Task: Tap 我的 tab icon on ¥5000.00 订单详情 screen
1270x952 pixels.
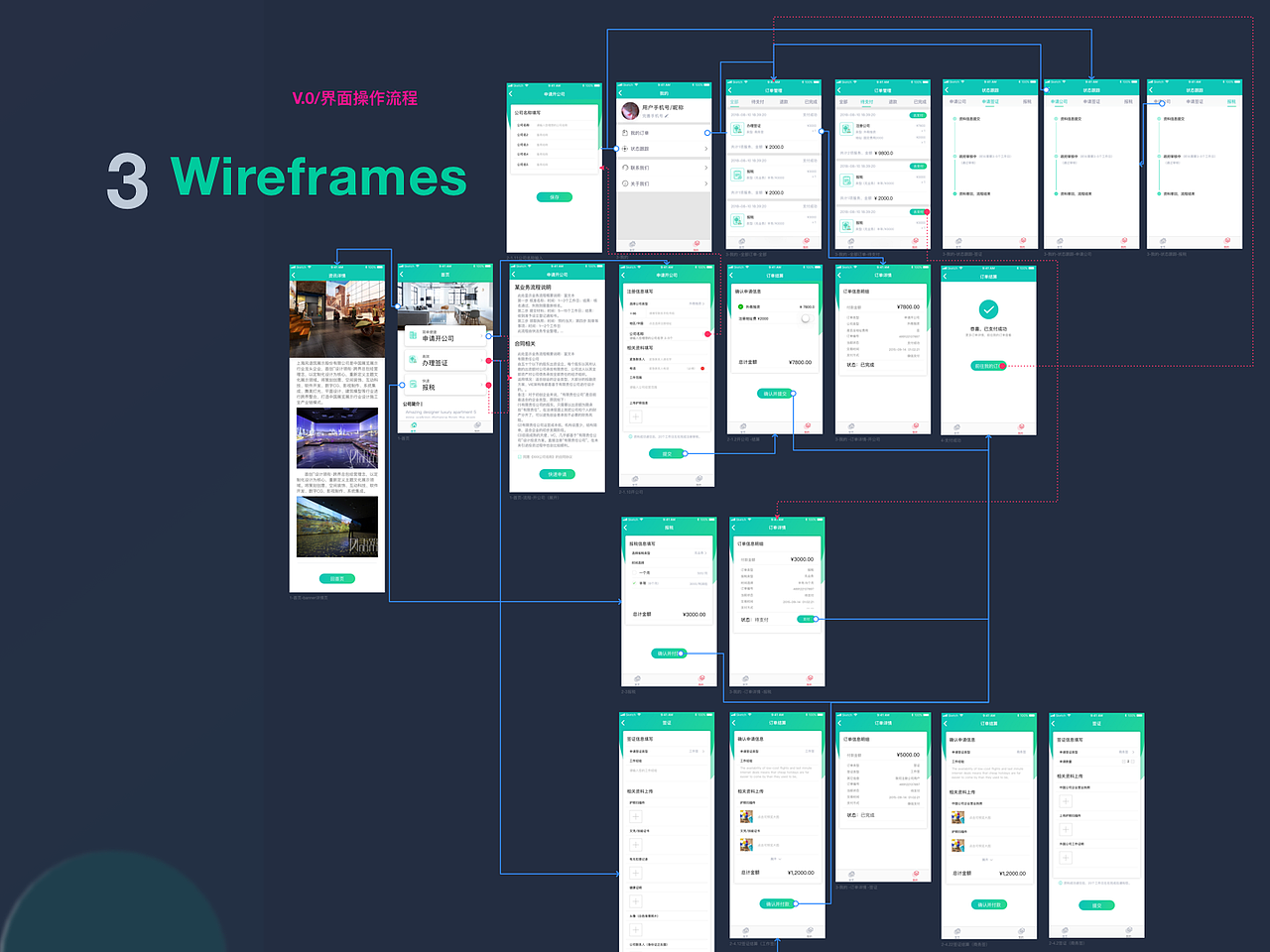Action: point(915,875)
